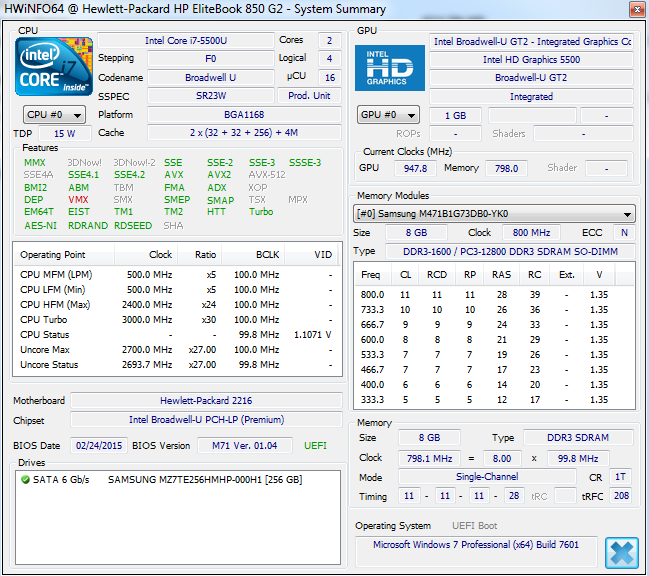Click the Clock column header in CPU table

tap(146, 254)
